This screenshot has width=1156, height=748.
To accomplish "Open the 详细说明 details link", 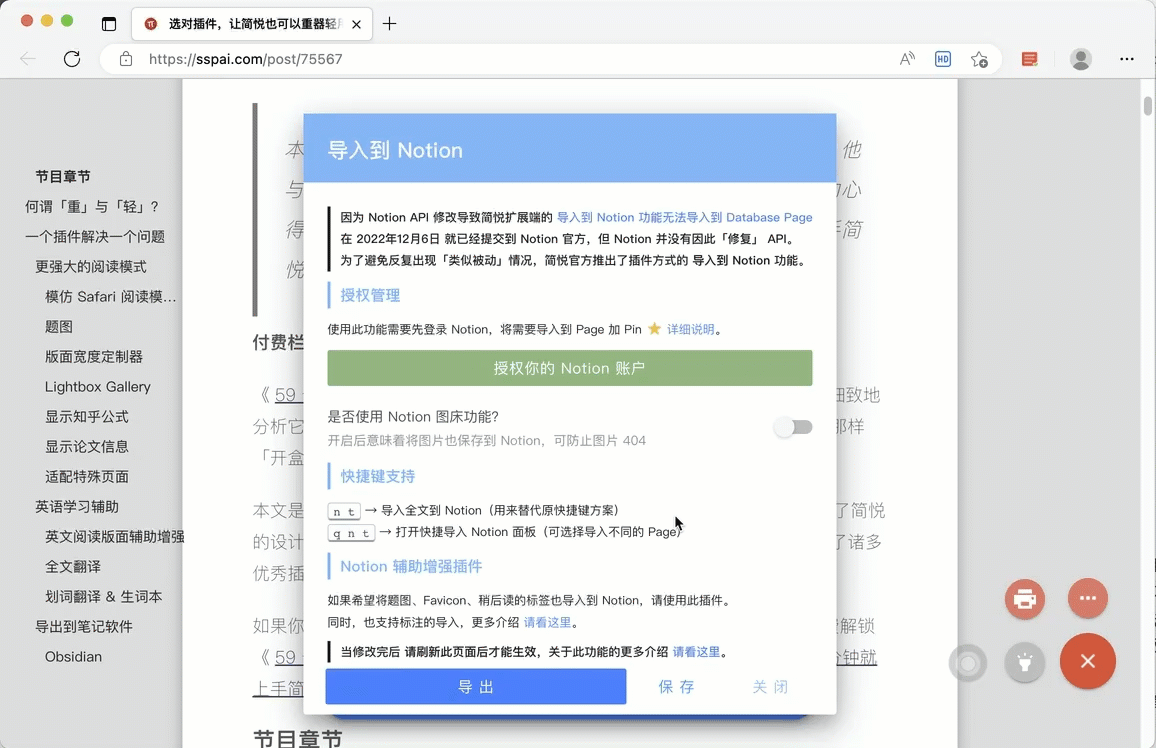I will click(690, 329).
